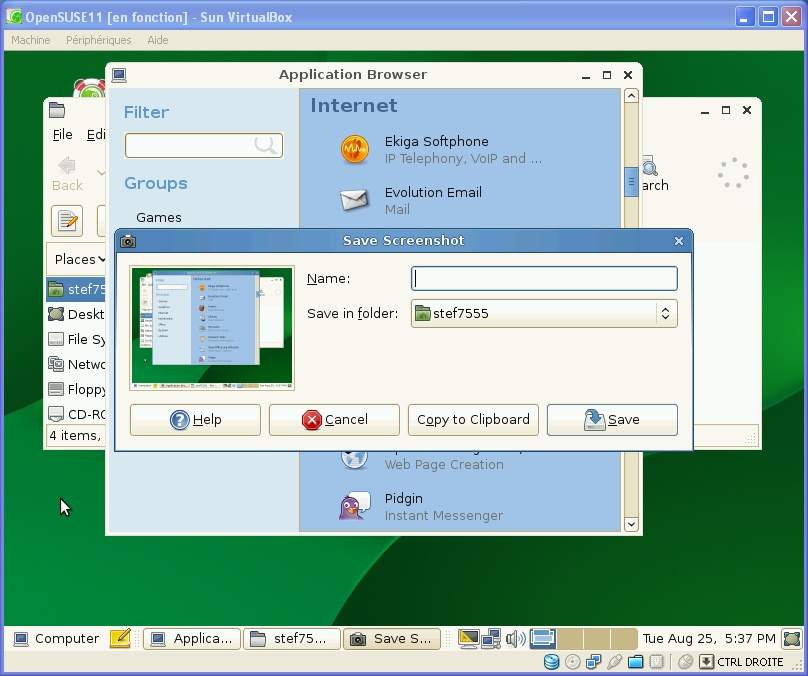Click VirtualBox USB devices indicator
Image resolution: width=808 pixels, height=676 pixels.
point(614,662)
